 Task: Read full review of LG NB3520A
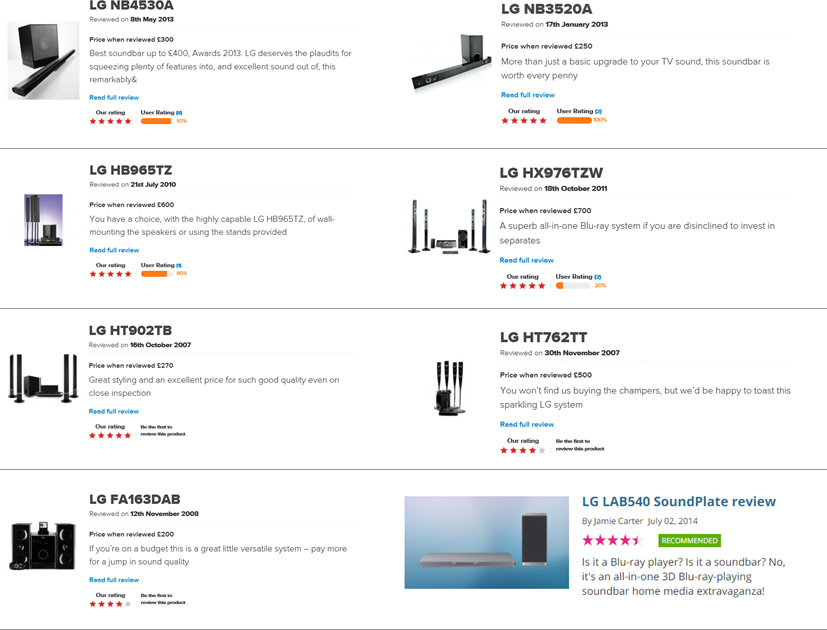[528, 95]
